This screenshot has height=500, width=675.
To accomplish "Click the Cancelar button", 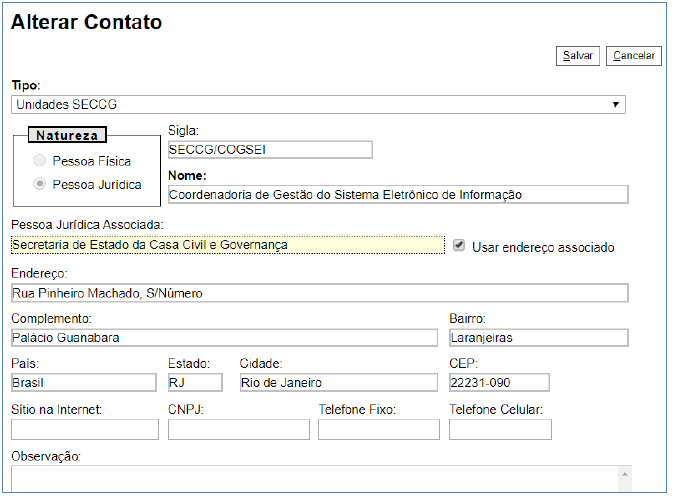I will click(633, 56).
